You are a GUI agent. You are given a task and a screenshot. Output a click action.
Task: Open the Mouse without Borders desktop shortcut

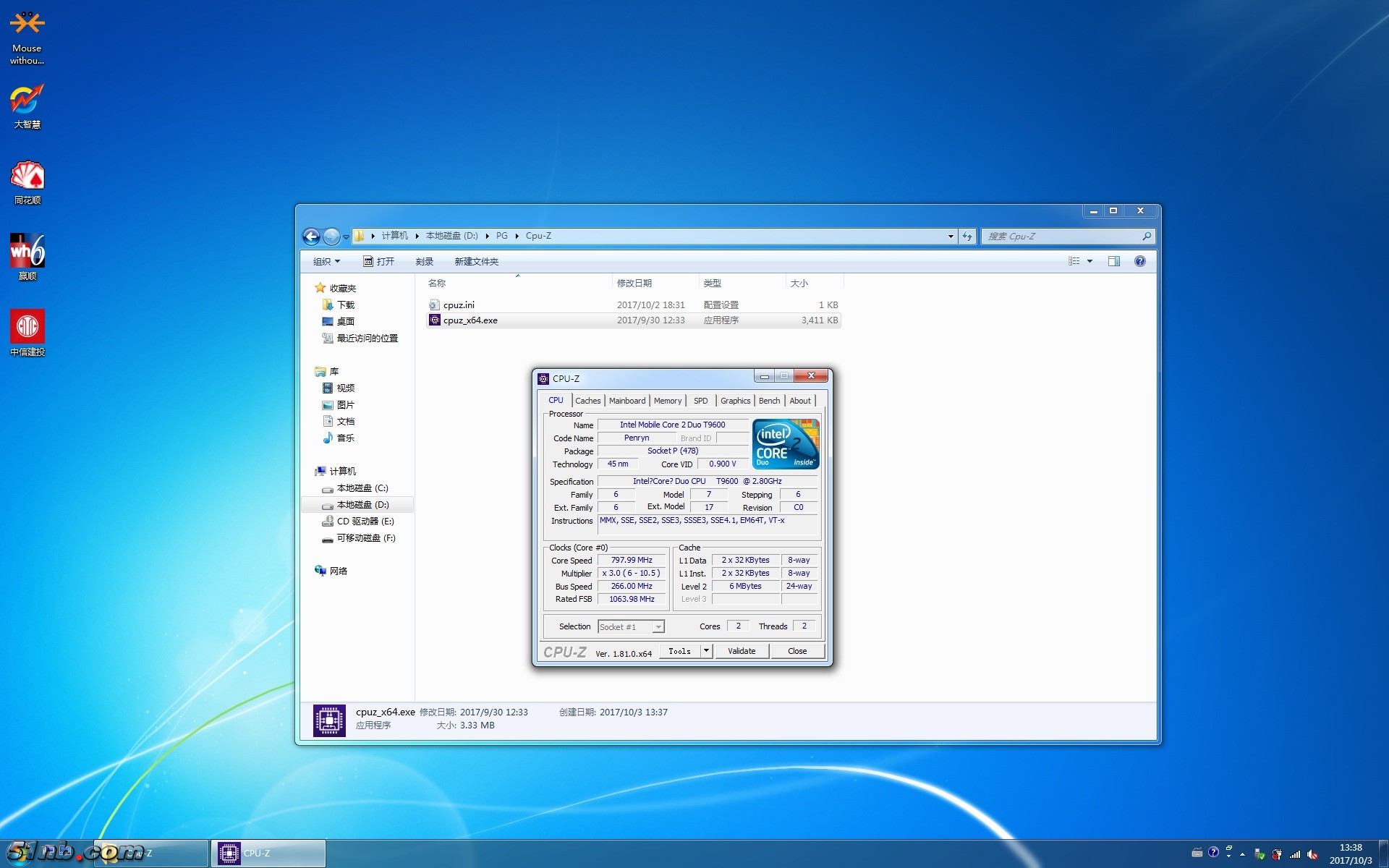[x=27, y=37]
